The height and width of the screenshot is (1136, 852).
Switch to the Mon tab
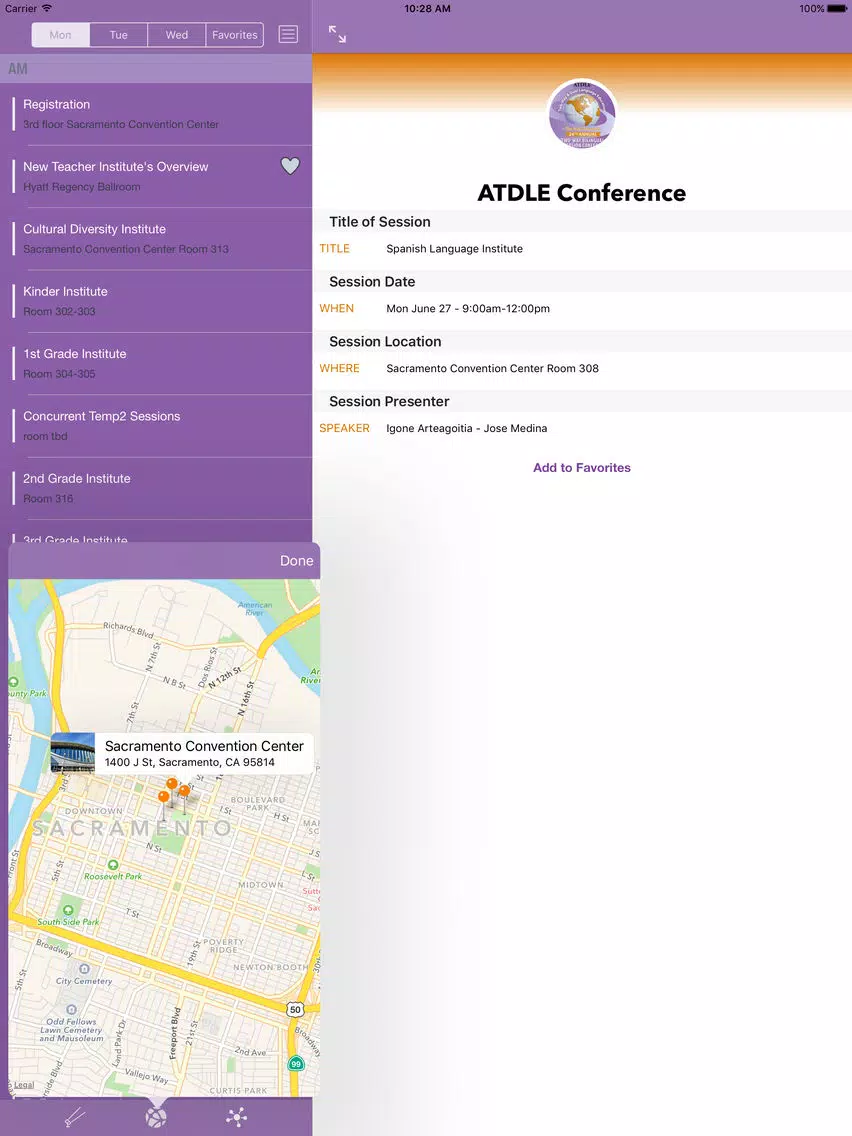pyautogui.click(x=61, y=35)
